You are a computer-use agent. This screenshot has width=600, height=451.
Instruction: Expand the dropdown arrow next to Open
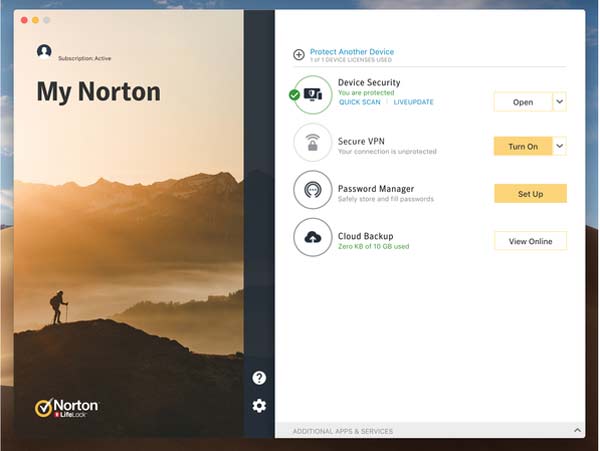pyautogui.click(x=559, y=102)
